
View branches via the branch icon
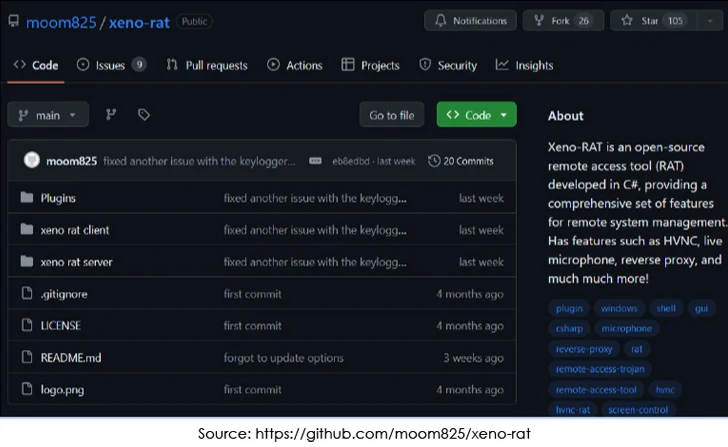110,115
